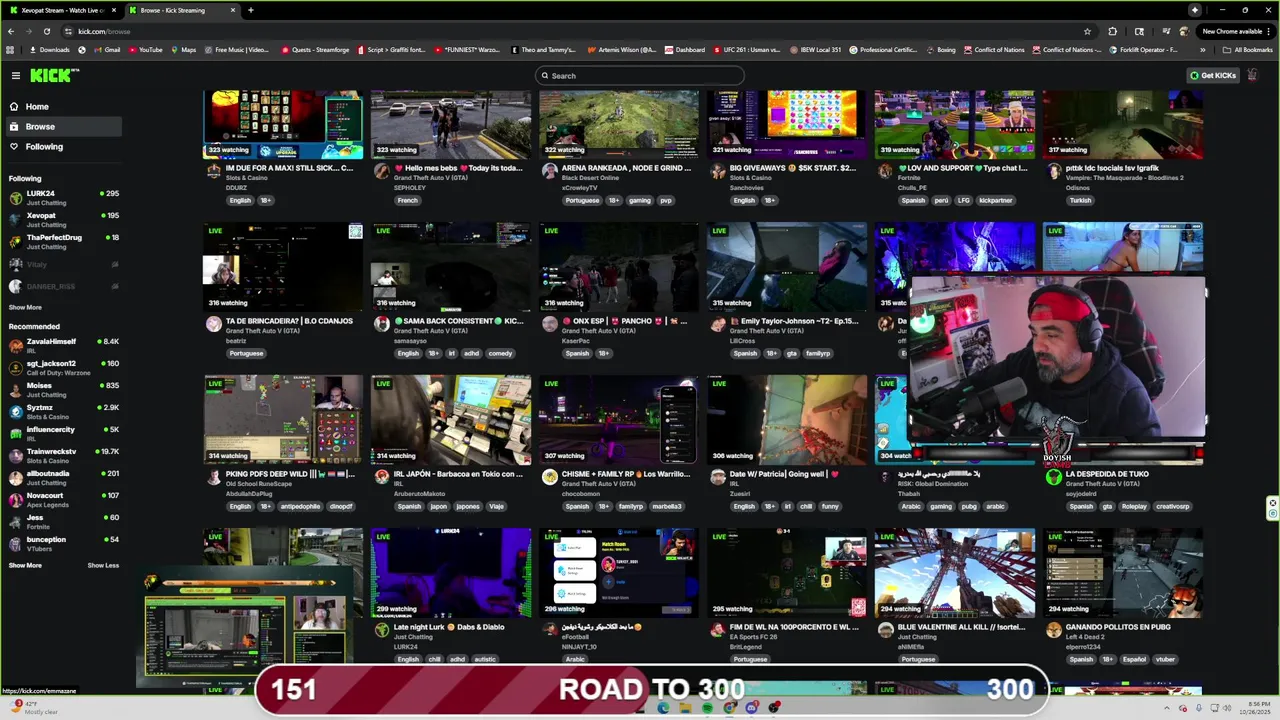This screenshot has height=720, width=1280.
Task: Open the Home sidebar item
Action: click(x=64, y=106)
